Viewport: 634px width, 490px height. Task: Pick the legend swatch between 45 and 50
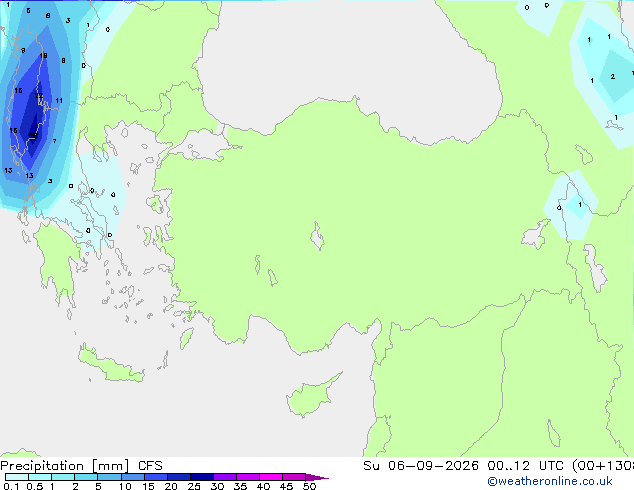[294, 477]
